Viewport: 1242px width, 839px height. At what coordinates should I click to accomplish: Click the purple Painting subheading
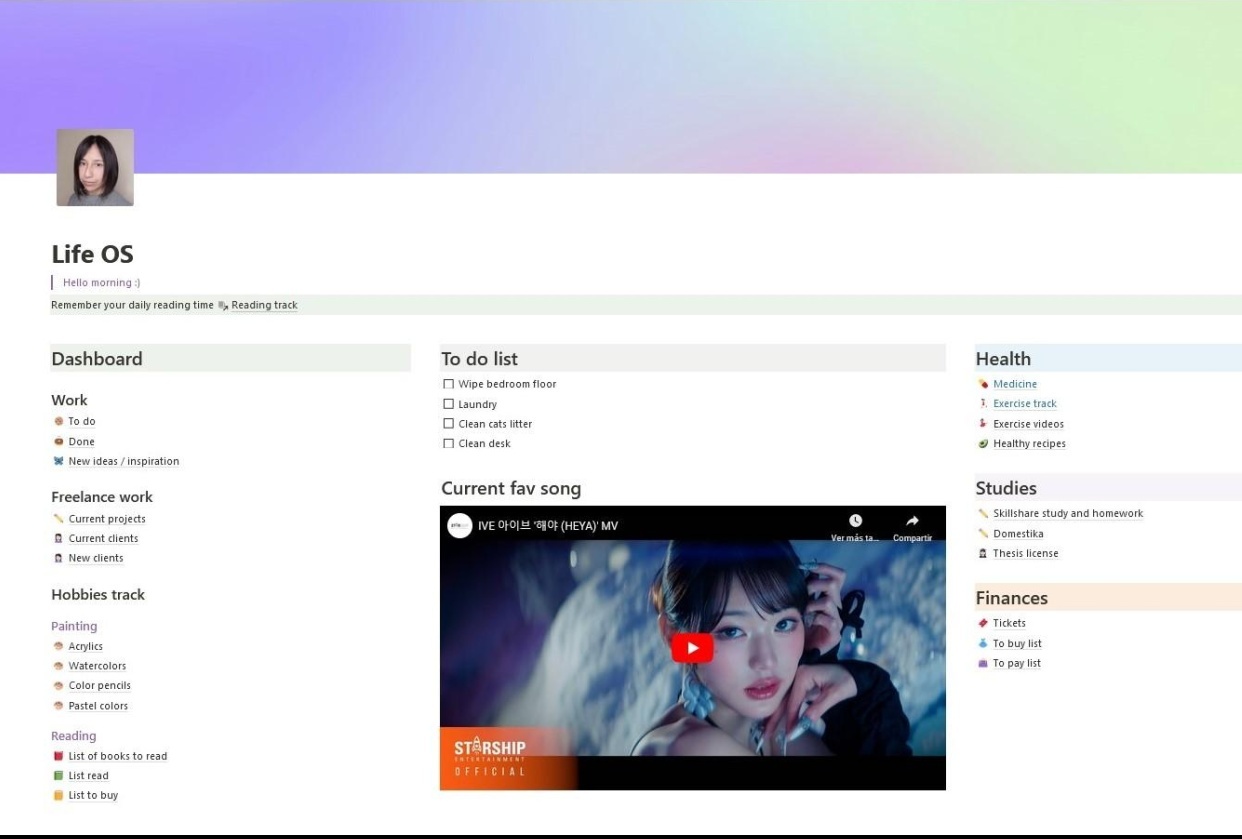(74, 627)
